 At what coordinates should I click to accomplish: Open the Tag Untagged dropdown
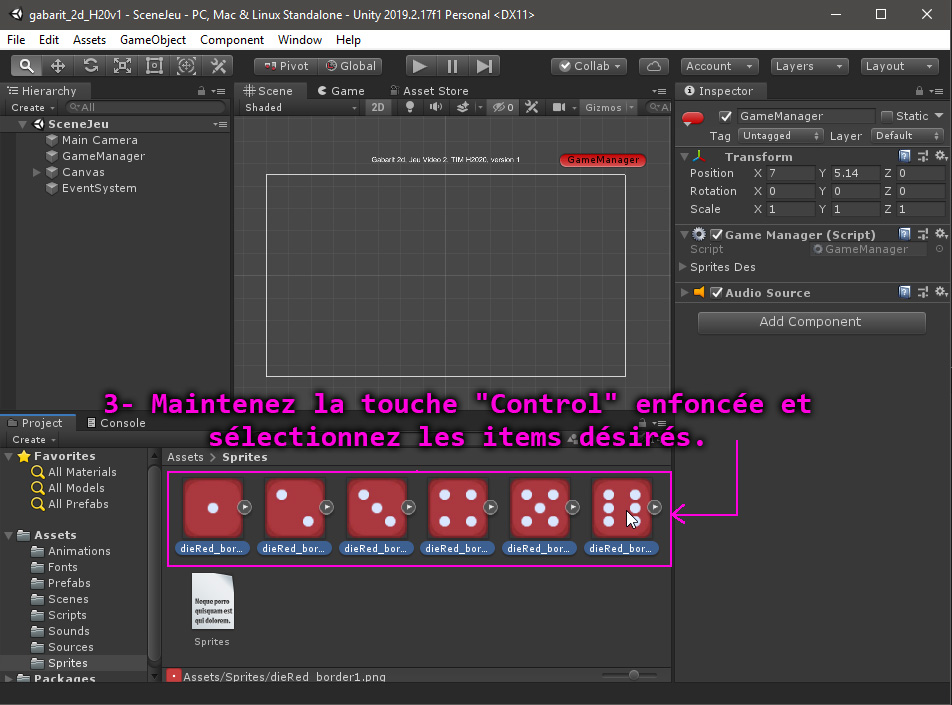coord(780,135)
